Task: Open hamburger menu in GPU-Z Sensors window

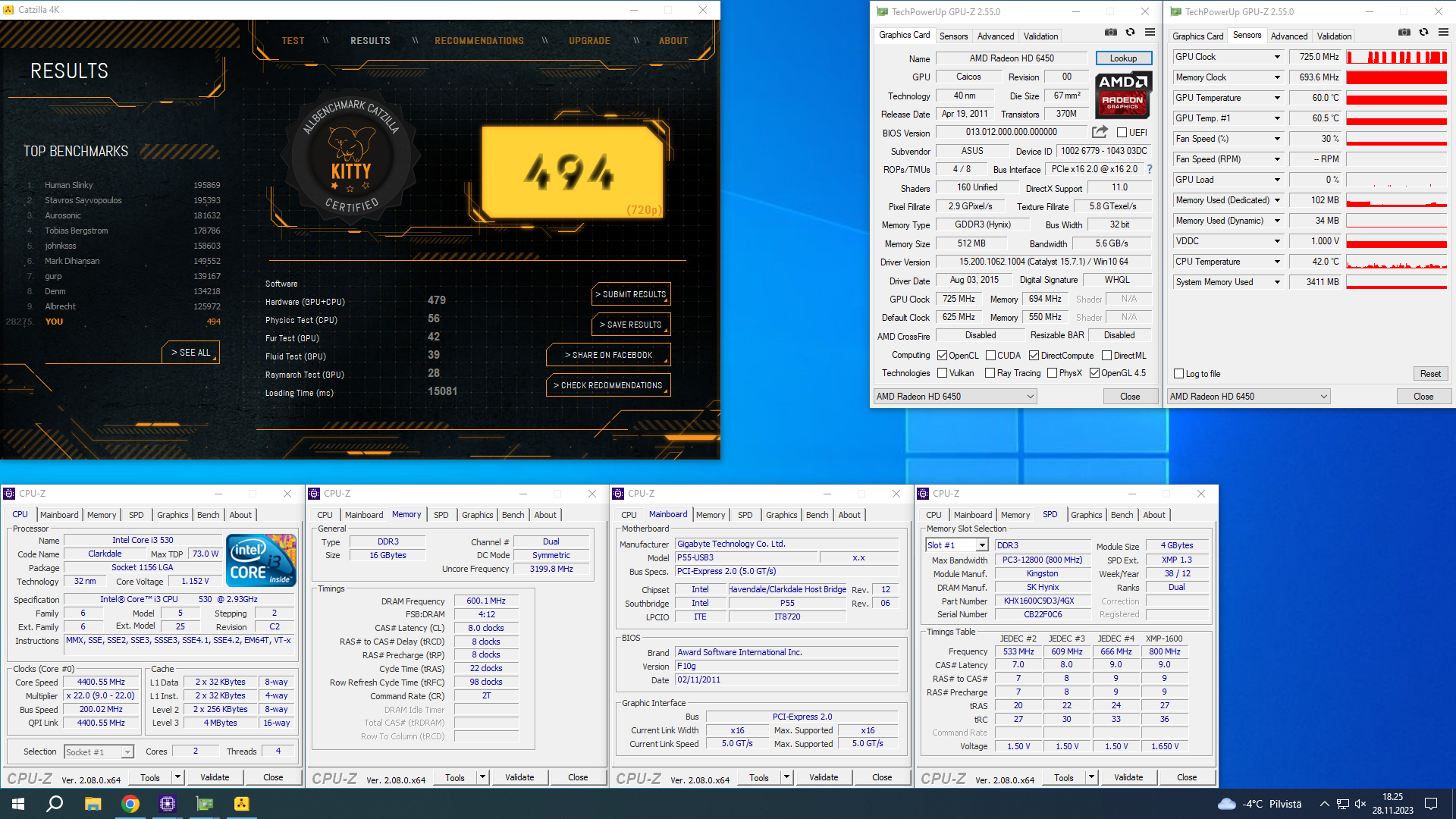Action: click(x=1443, y=33)
